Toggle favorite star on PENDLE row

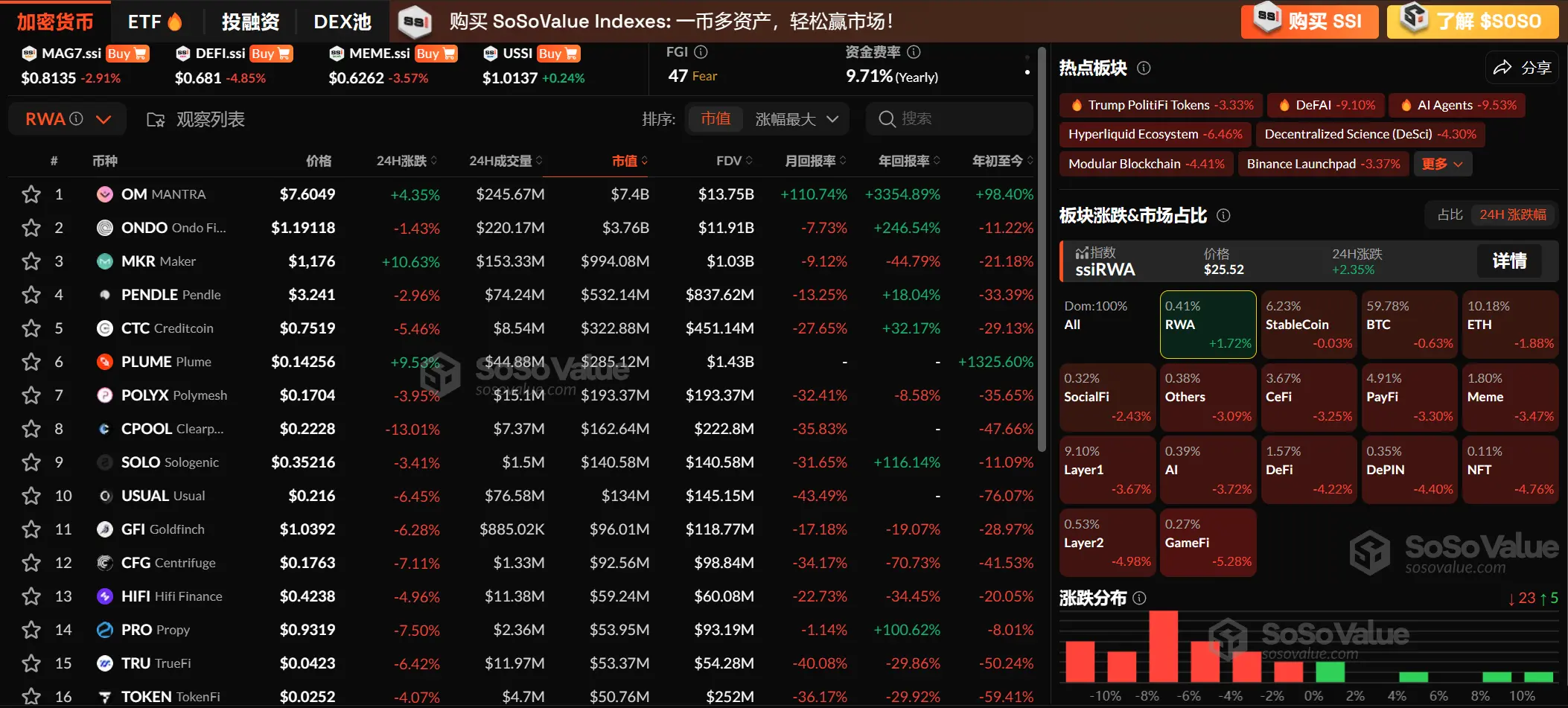(x=31, y=295)
